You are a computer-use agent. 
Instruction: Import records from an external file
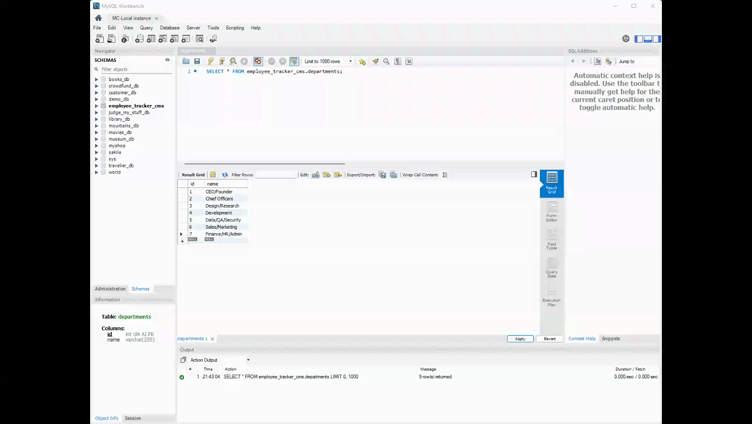pos(393,175)
